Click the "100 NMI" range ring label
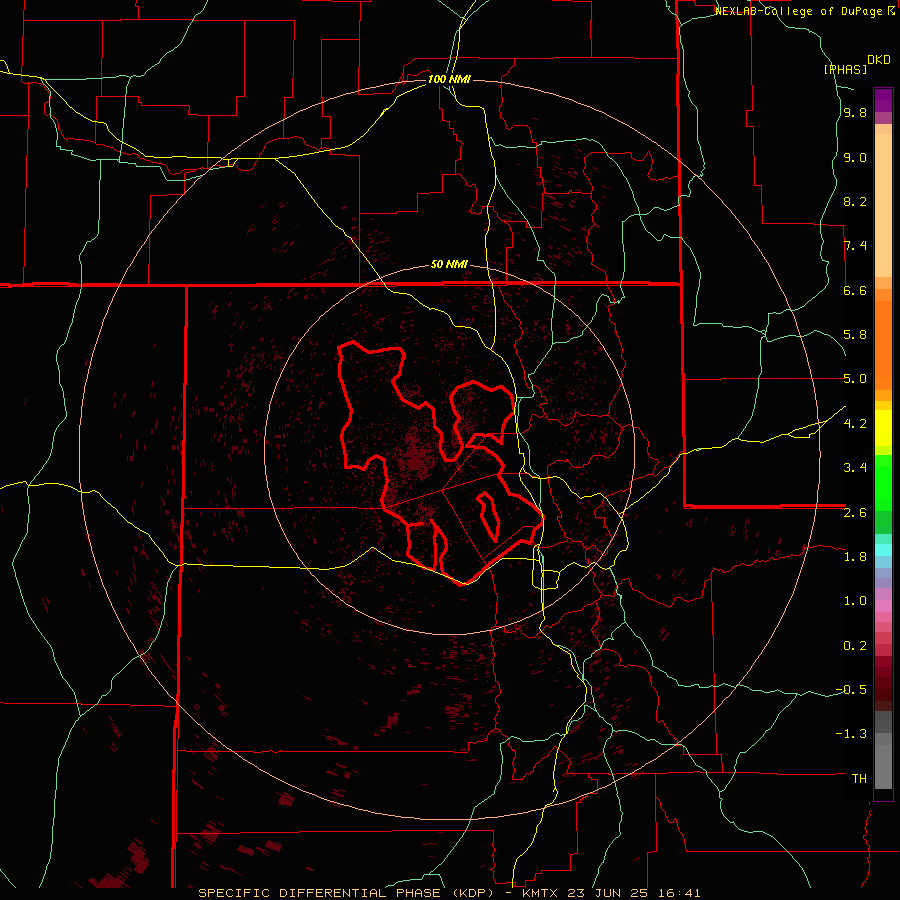The height and width of the screenshot is (900, 900). (x=449, y=79)
